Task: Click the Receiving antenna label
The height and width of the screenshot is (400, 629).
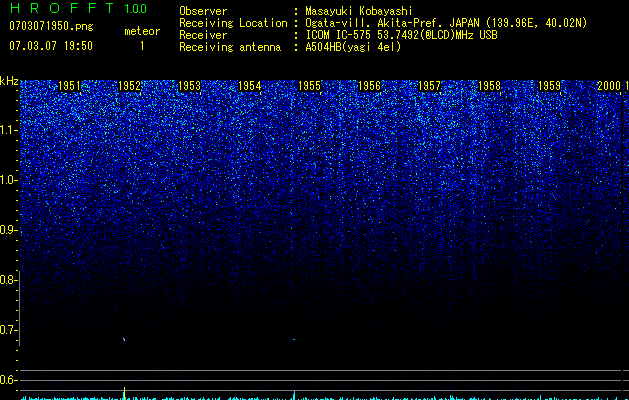Action: (230, 47)
